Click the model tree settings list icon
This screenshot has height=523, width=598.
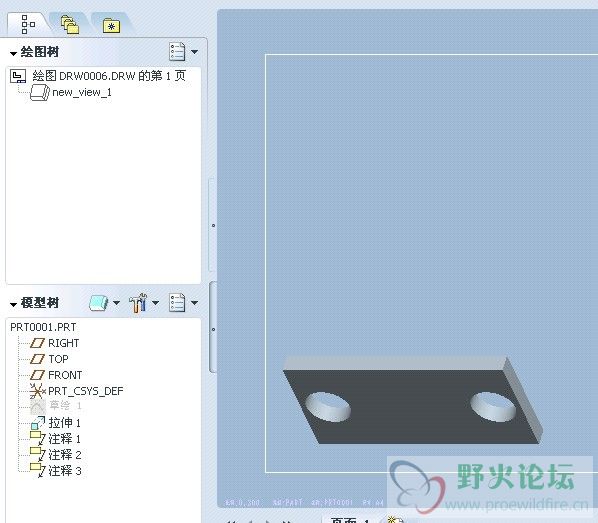[x=177, y=303]
